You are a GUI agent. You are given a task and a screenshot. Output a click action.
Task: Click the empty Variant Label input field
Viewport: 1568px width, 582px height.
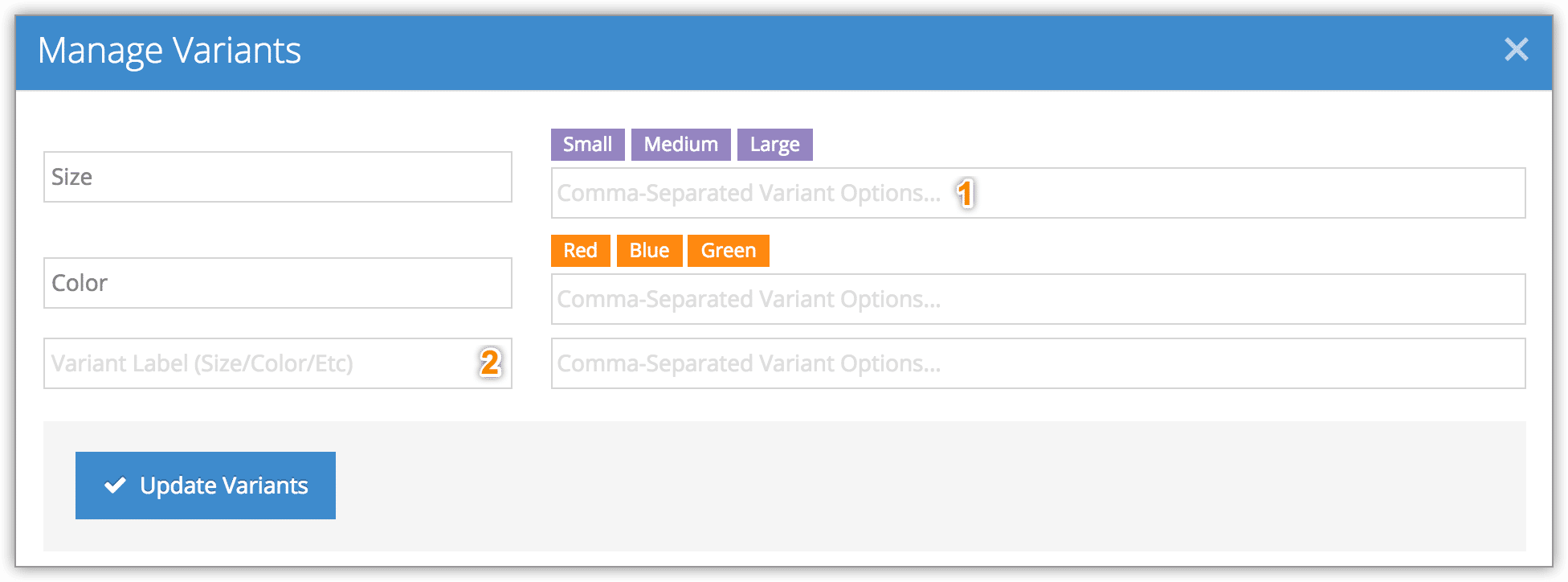(278, 363)
